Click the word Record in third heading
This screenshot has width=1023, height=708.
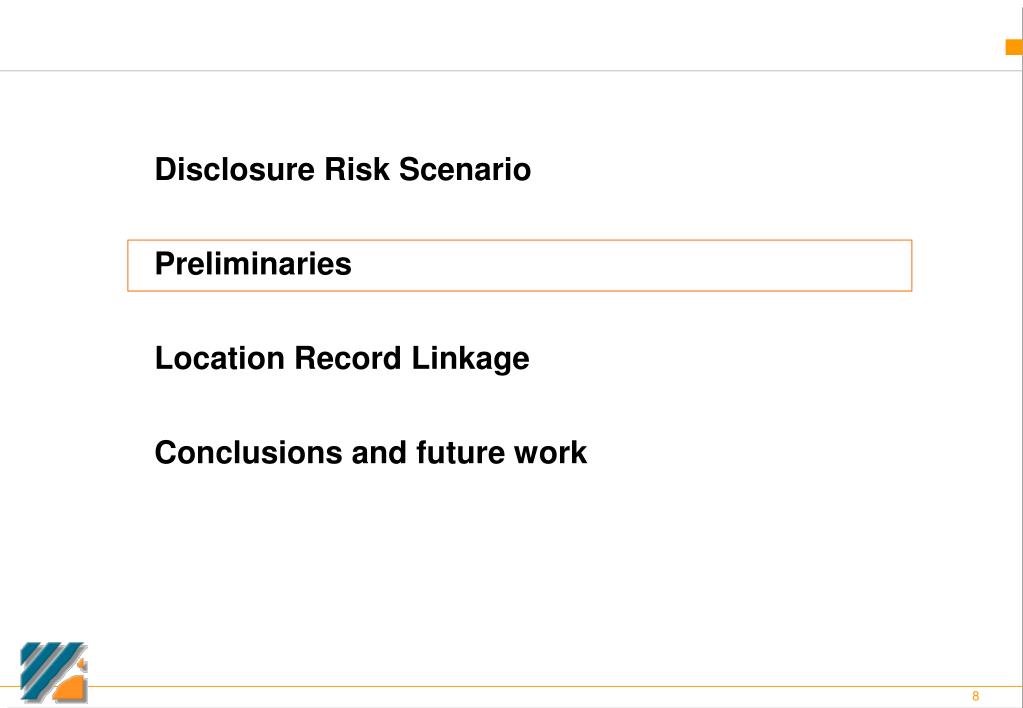(347, 359)
